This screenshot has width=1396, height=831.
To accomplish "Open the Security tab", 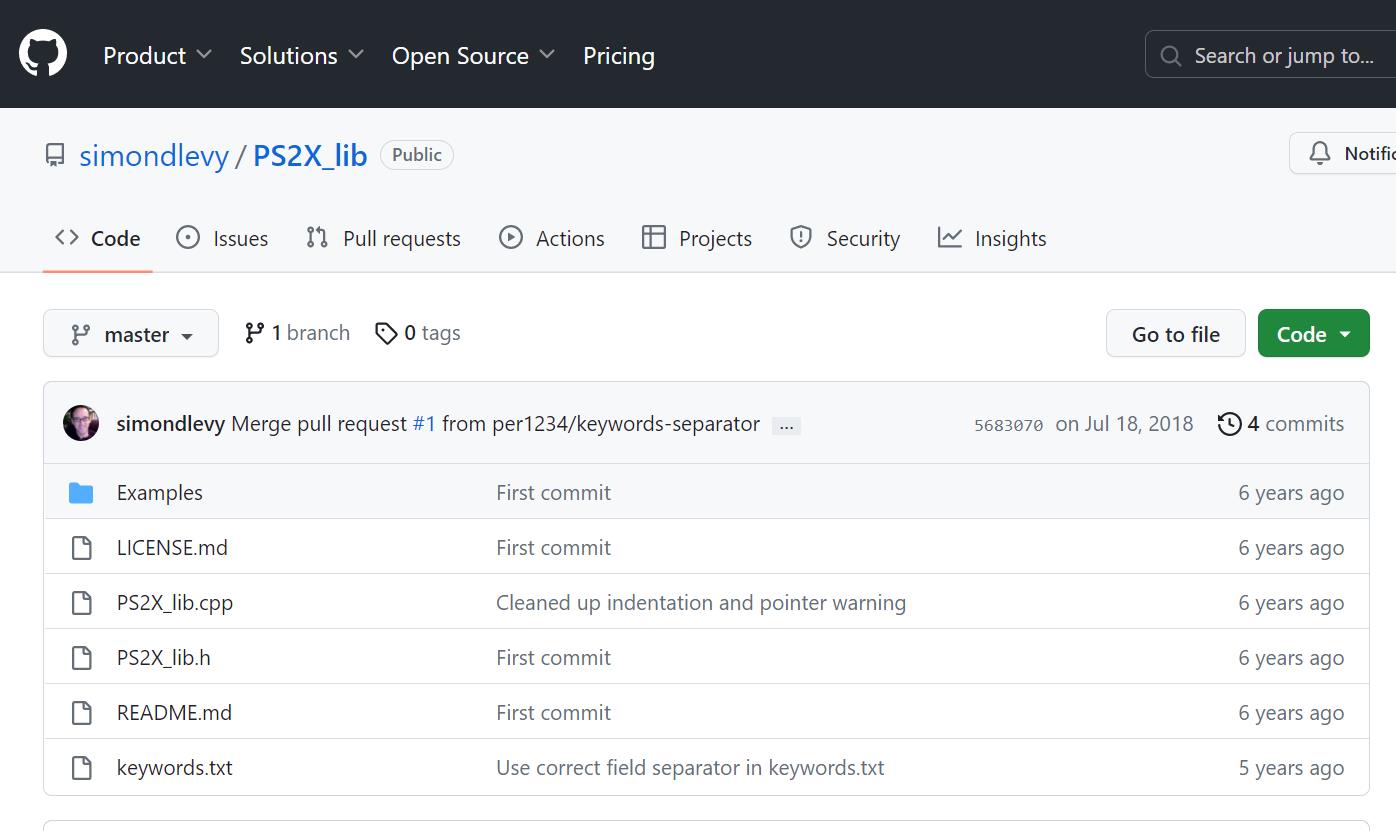I will tap(845, 238).
